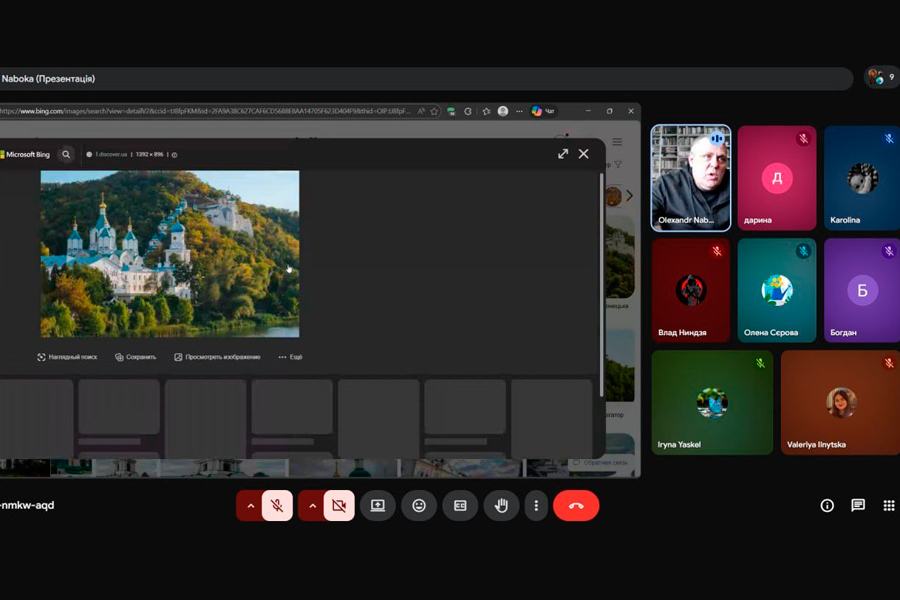Leave the call with red hang-up button
900x600 pixels.
click(x=576, y=506)
